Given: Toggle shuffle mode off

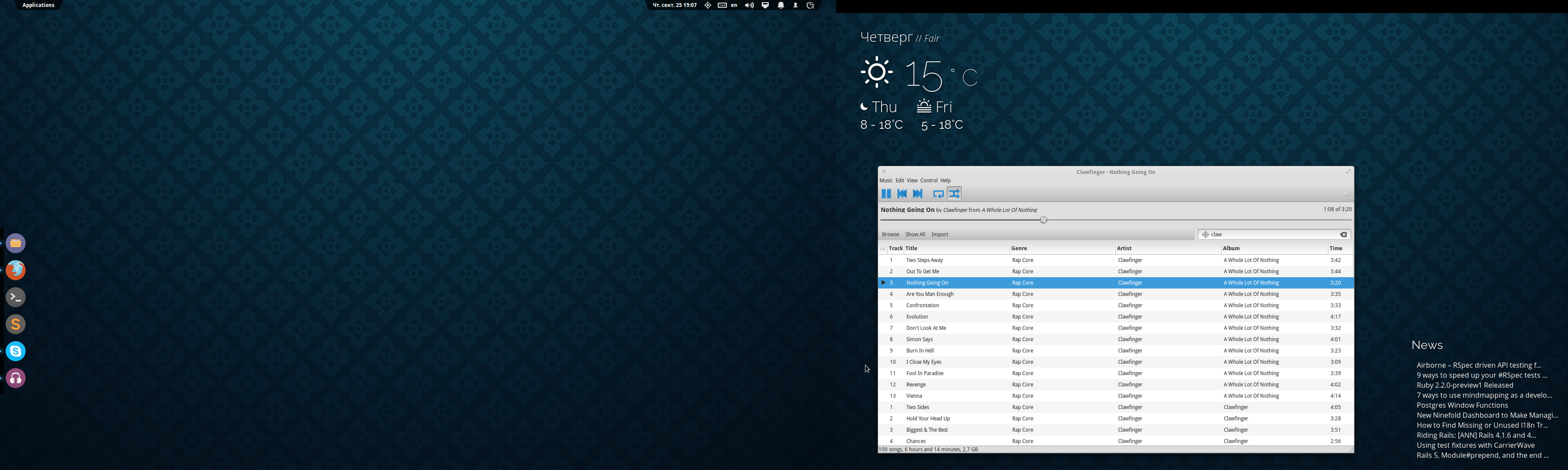Looking at the screenshot, I should click(954, 194).
